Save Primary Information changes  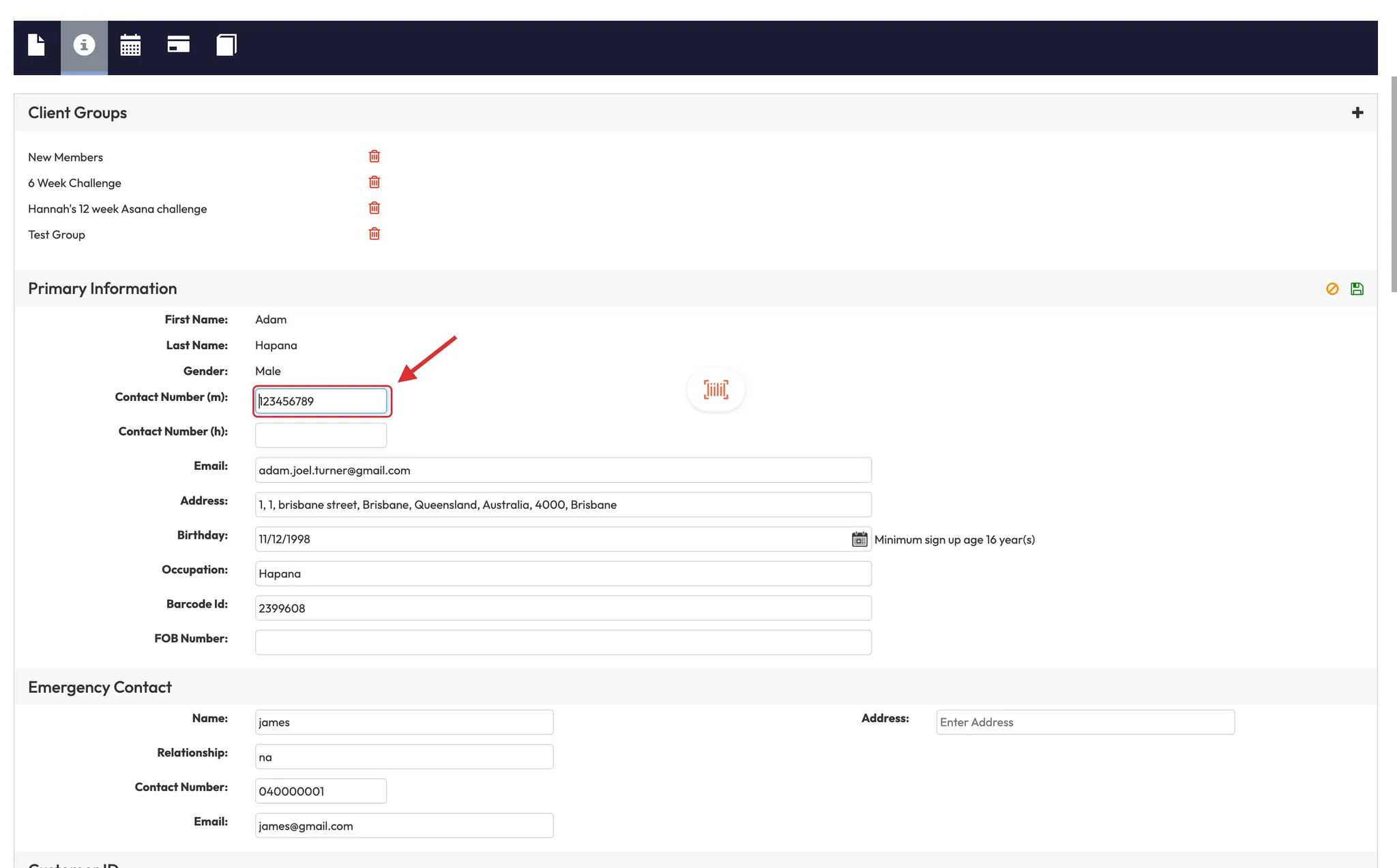(x=1357, y=288)
